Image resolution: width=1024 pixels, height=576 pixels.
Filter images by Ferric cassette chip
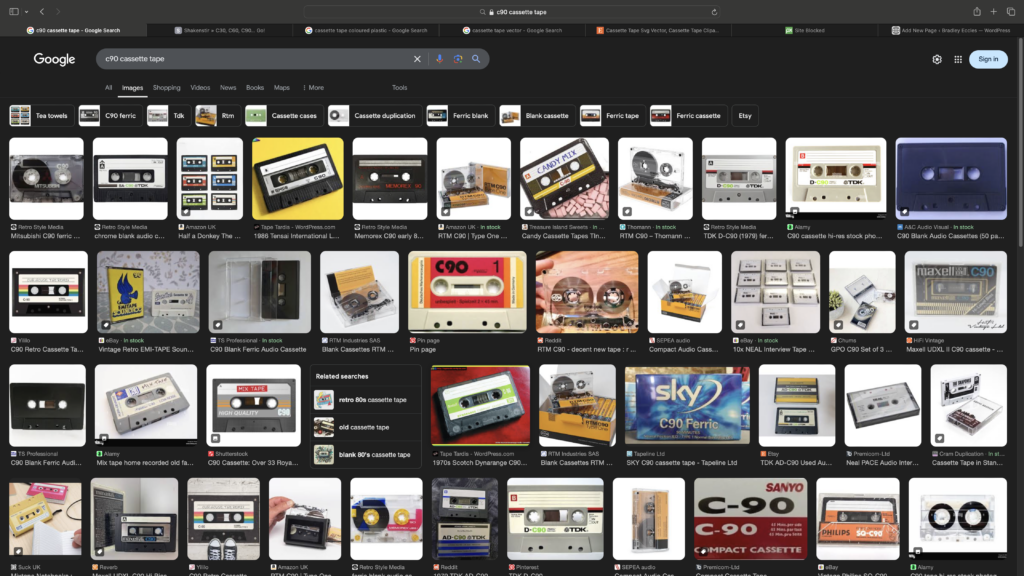click(688, 116)
